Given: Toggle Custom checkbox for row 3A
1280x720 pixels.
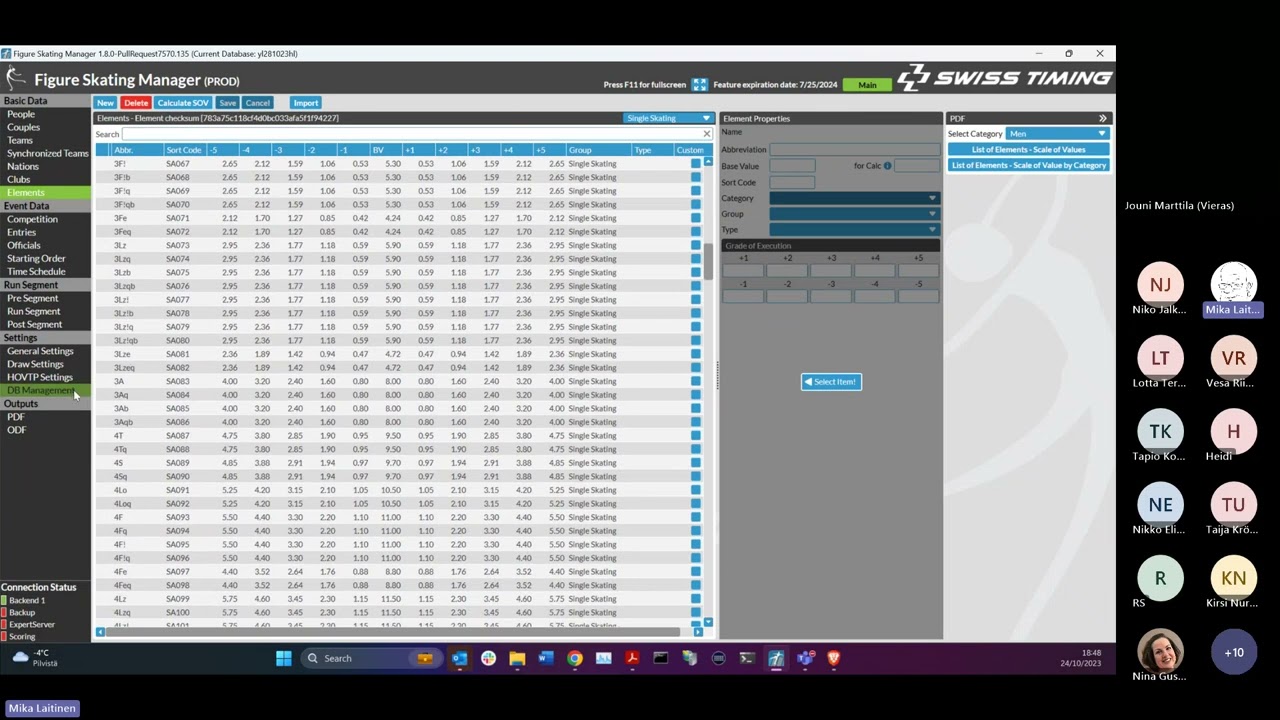Looking at the screenshot, I should point(696,381).
